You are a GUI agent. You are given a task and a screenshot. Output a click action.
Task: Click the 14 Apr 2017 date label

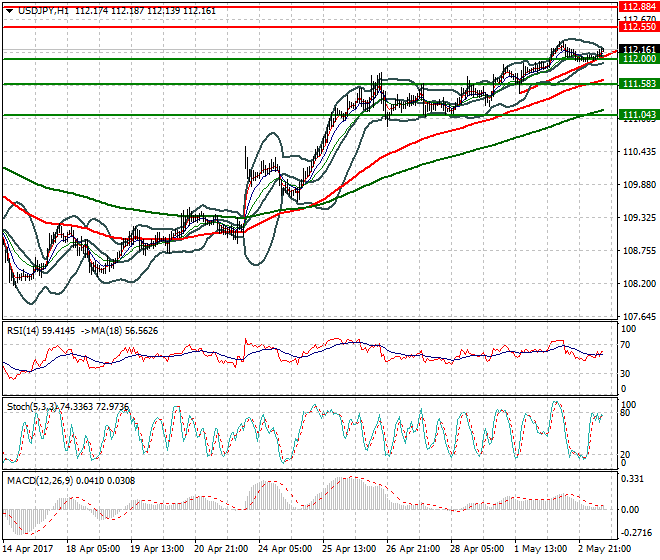(28, 549)
